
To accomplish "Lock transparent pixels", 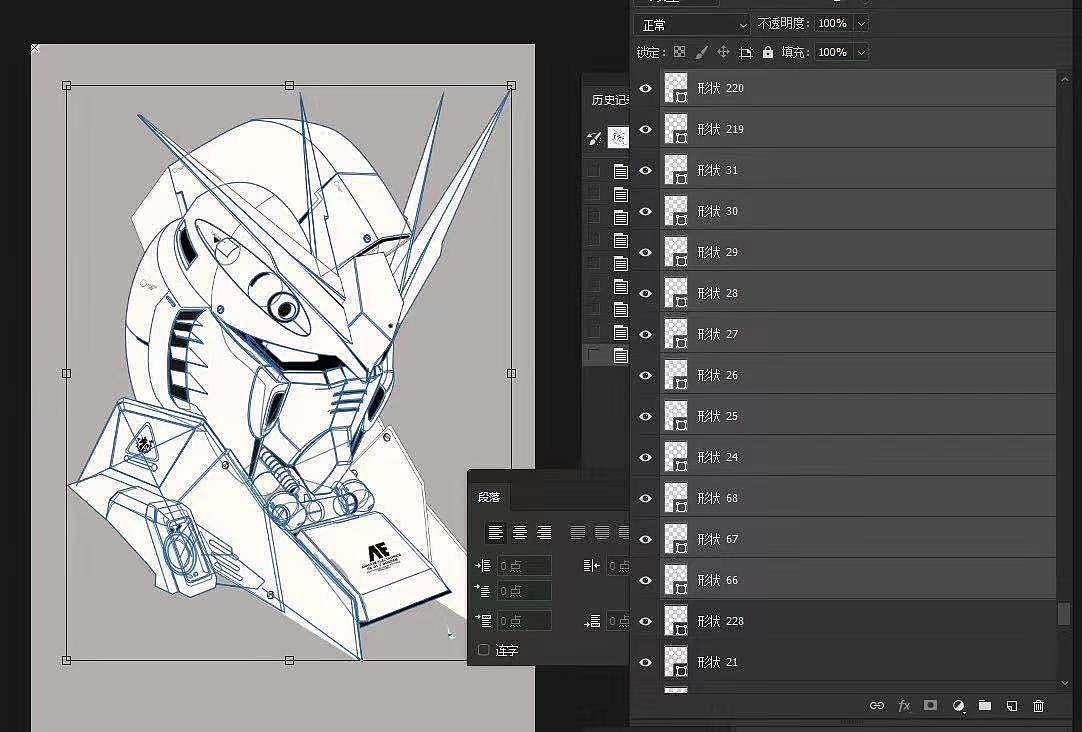I will [x=680, y=52].
